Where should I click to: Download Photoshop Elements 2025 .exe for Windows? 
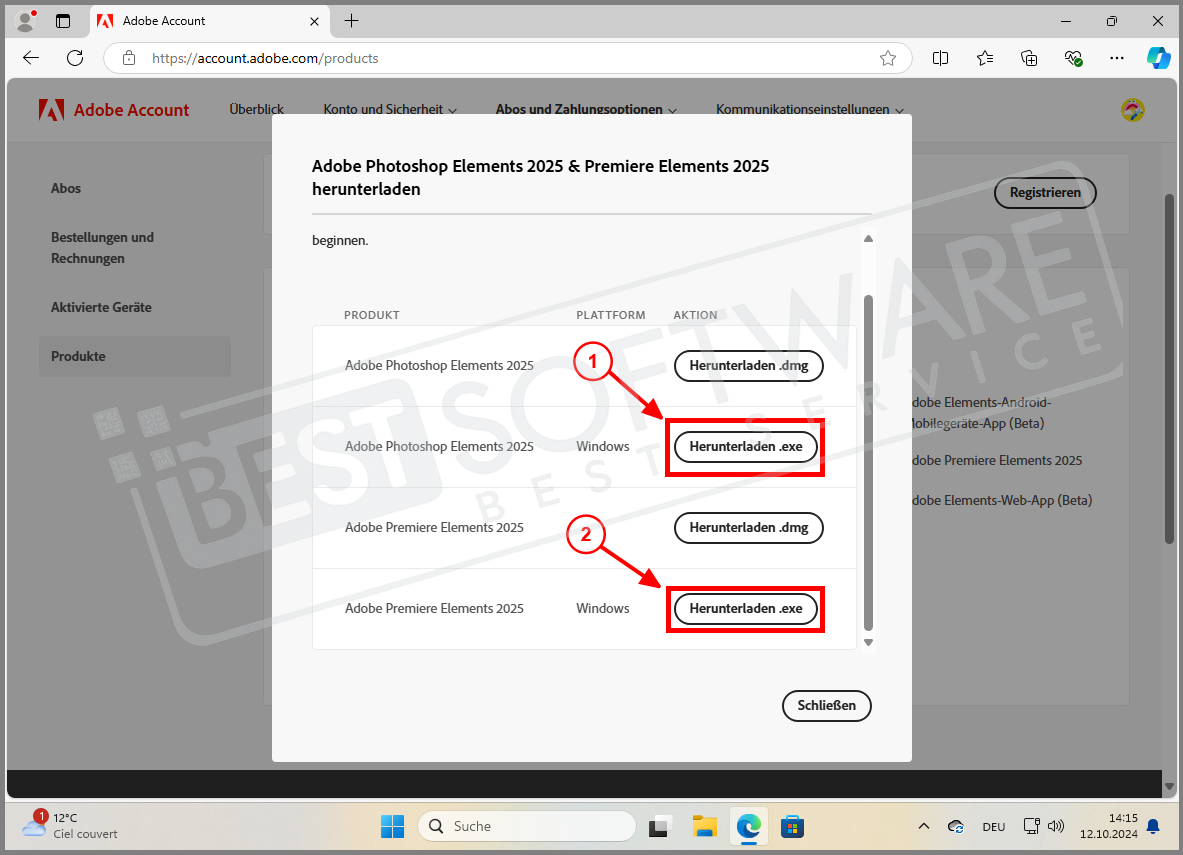tap(745, 447)
